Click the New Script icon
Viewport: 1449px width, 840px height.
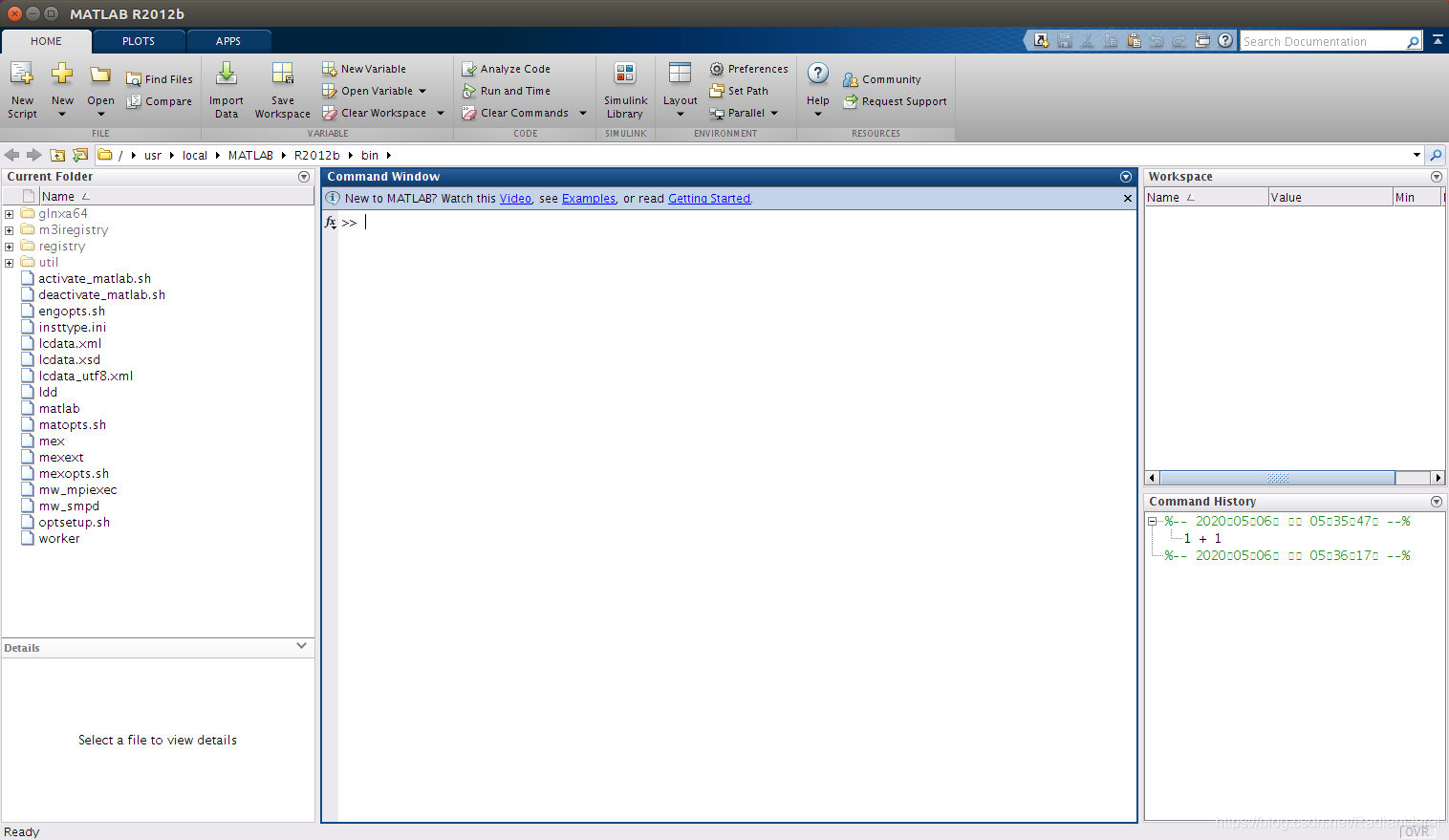click(x=22, y=74)
